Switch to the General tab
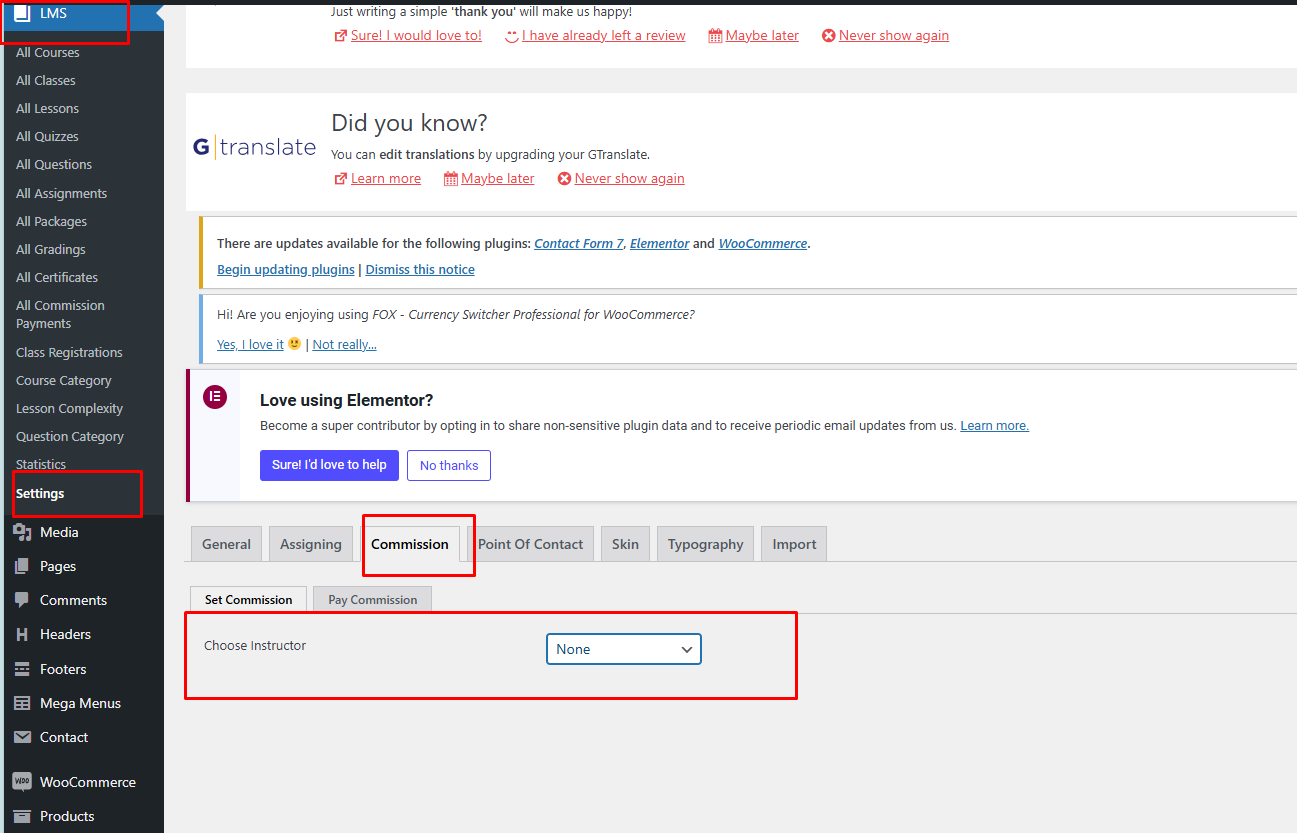 click(x=226, y=544)
